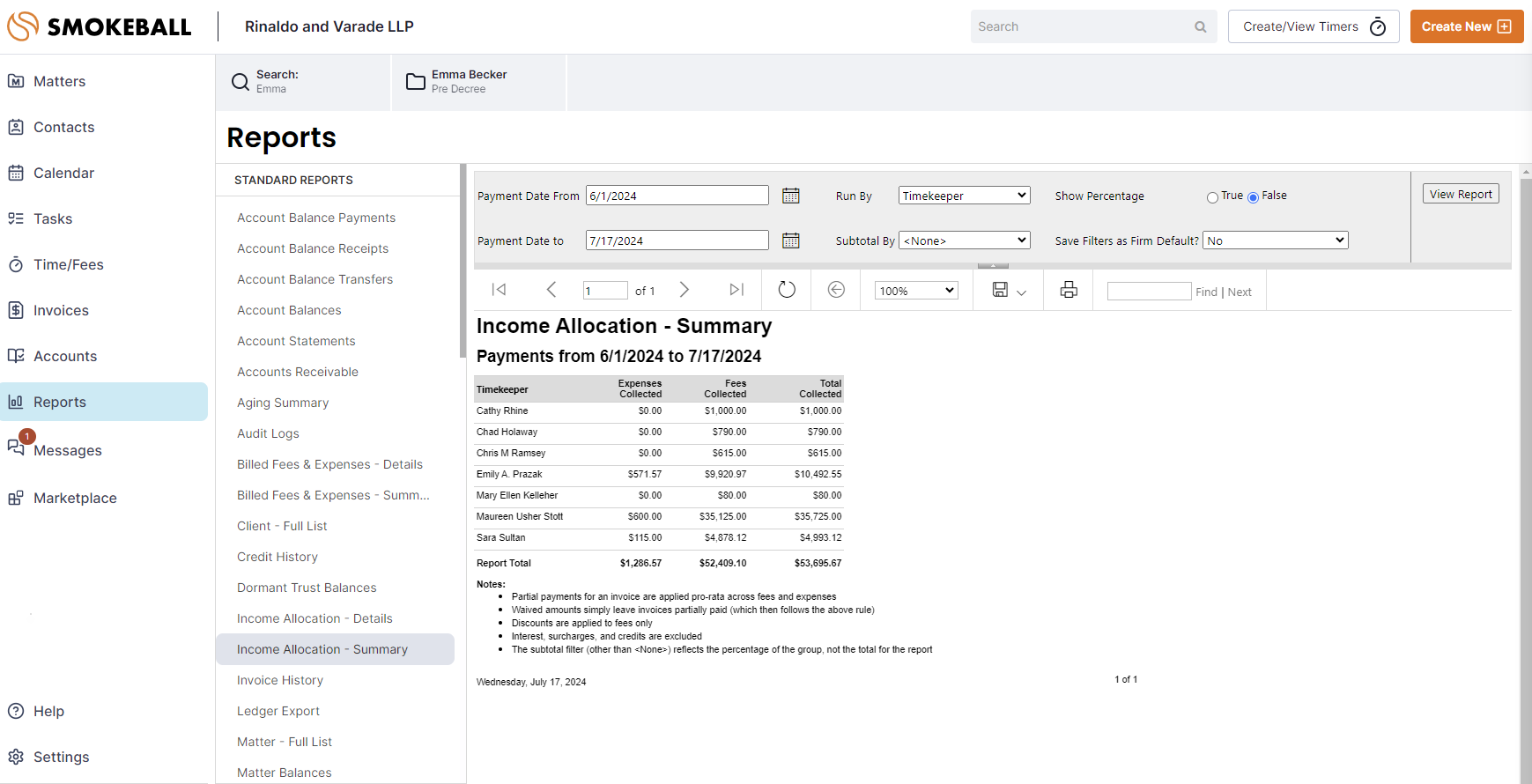
Task: Click the current page number field
Action: (x=605, y=291)
